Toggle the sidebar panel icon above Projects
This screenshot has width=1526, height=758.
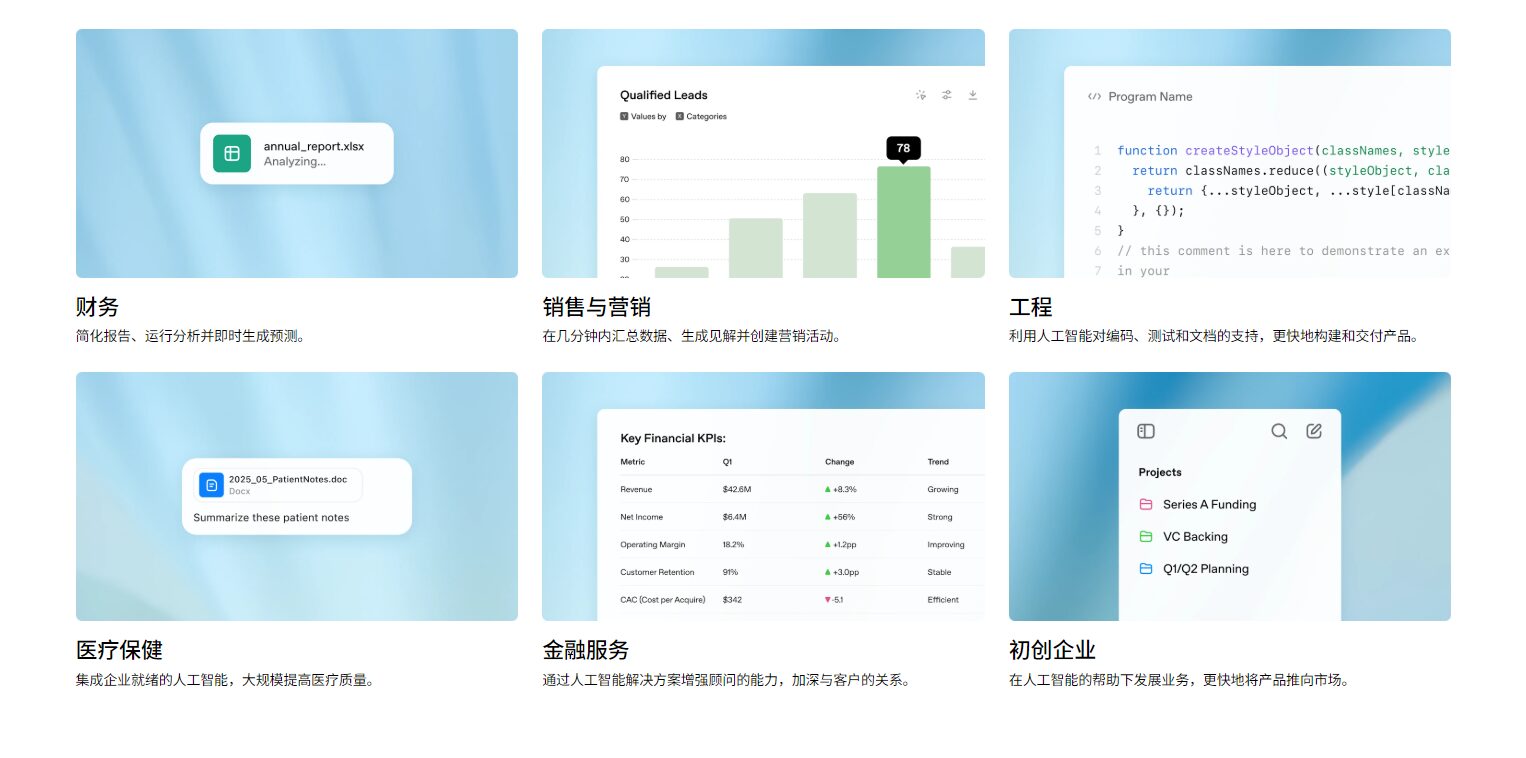(x=1146, y=431)
